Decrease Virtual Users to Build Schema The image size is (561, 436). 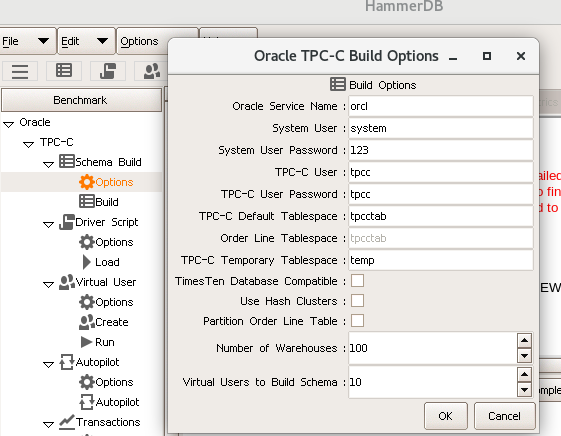[525, 390]
